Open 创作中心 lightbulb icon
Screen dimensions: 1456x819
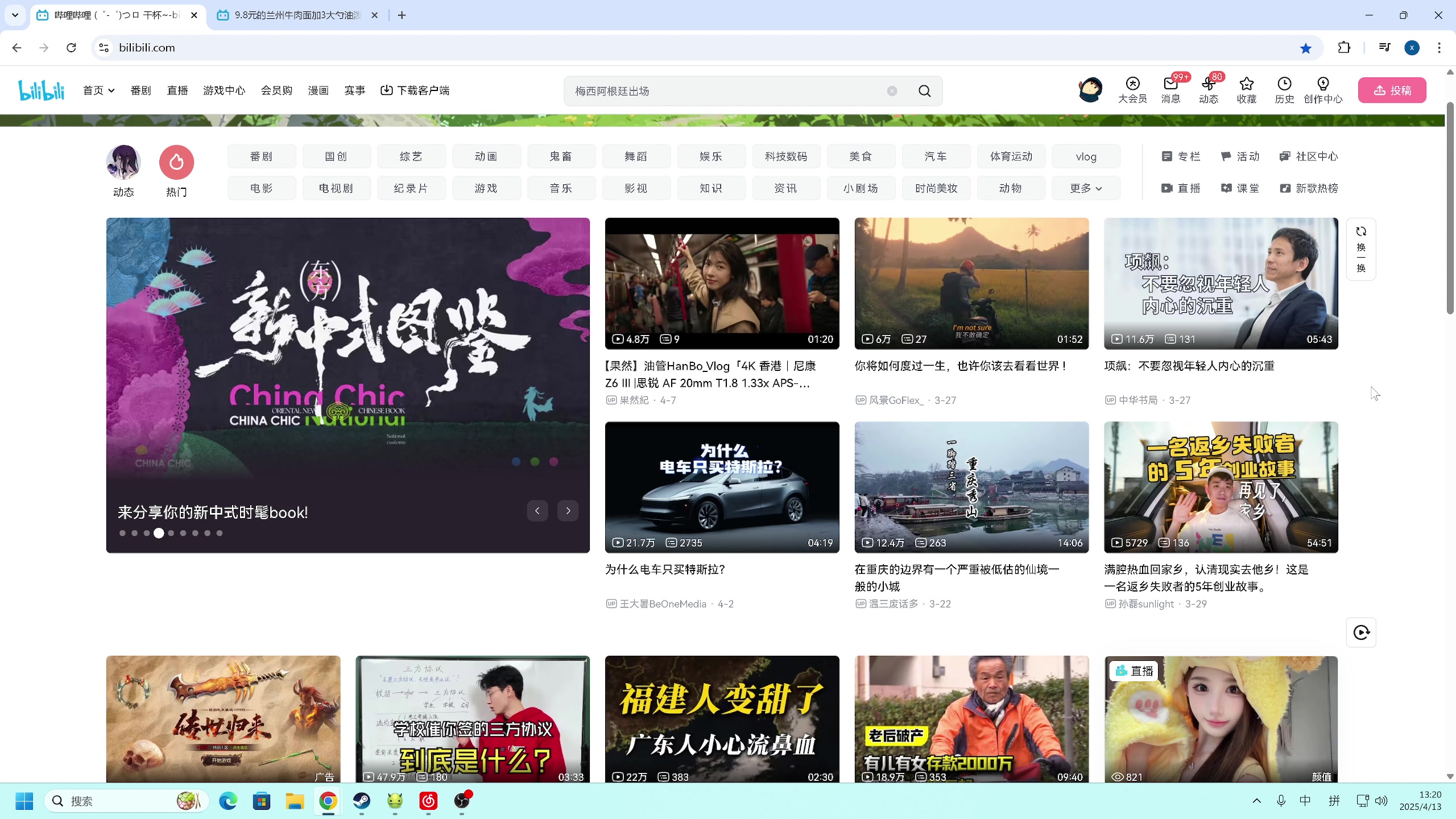1323,90
